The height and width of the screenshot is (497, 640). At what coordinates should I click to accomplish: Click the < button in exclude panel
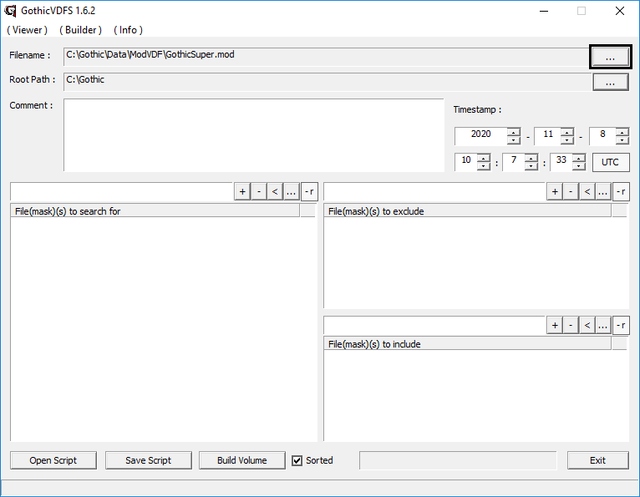[x=587, y=191]
